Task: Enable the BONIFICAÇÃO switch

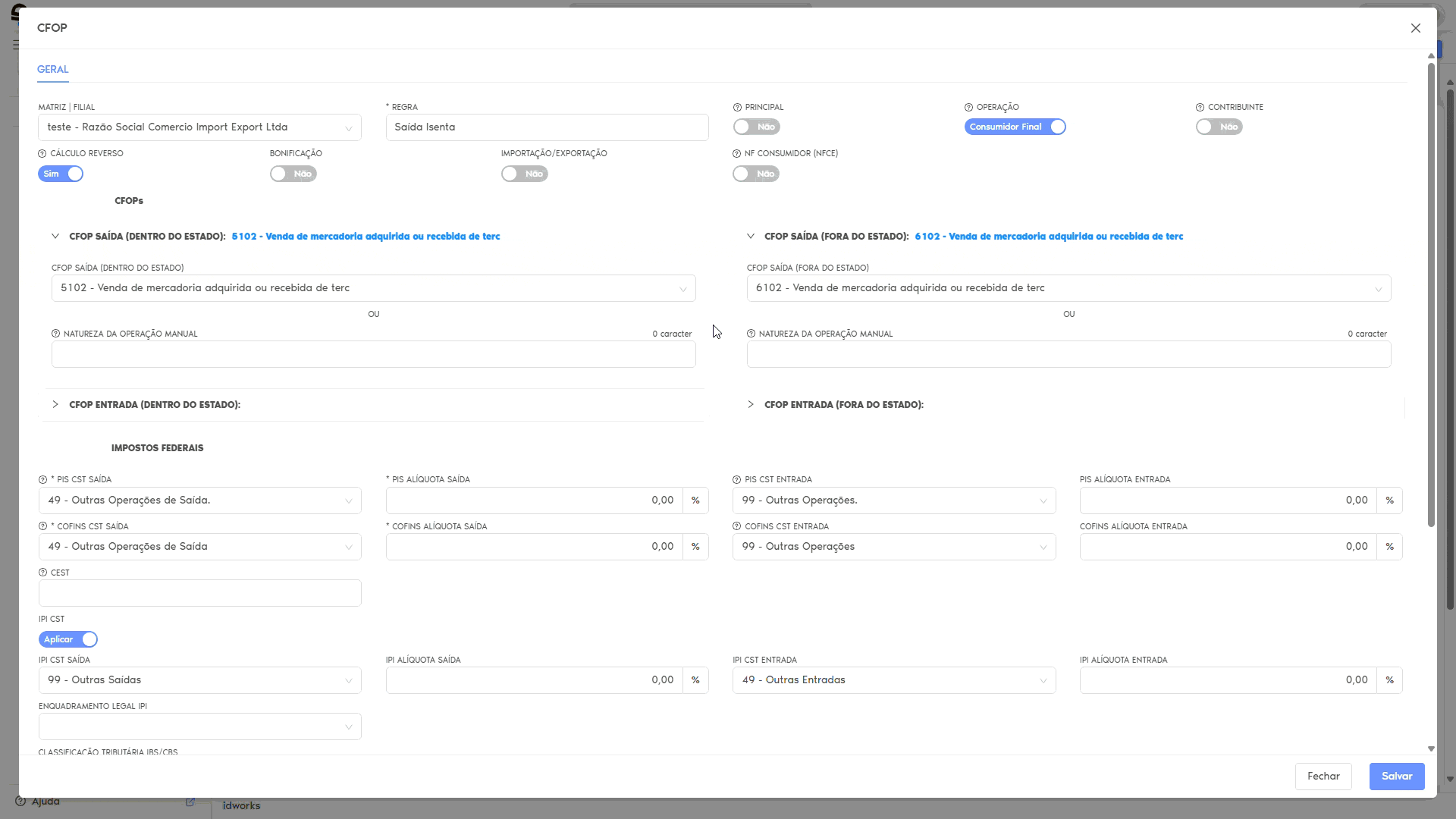Action: [293, 174]
